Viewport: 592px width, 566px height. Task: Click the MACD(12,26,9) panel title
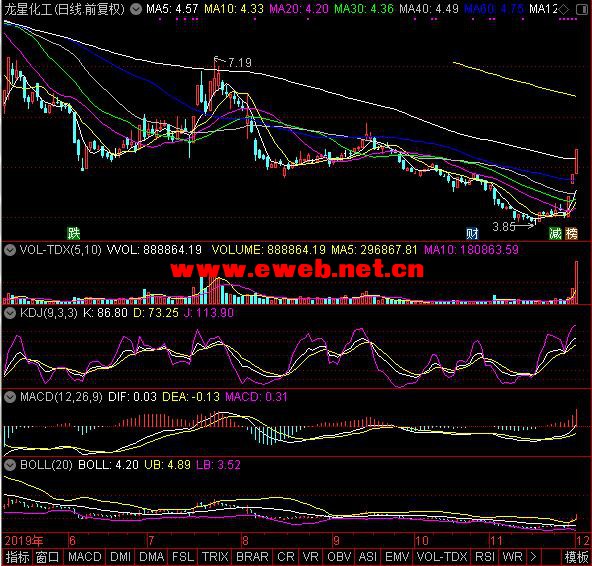tap(61, 396)
